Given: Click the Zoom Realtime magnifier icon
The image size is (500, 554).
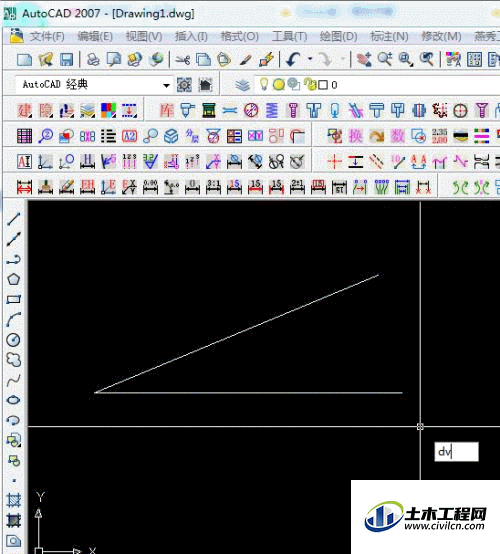Looking at the screenshot, I should [x=385, y=59].
